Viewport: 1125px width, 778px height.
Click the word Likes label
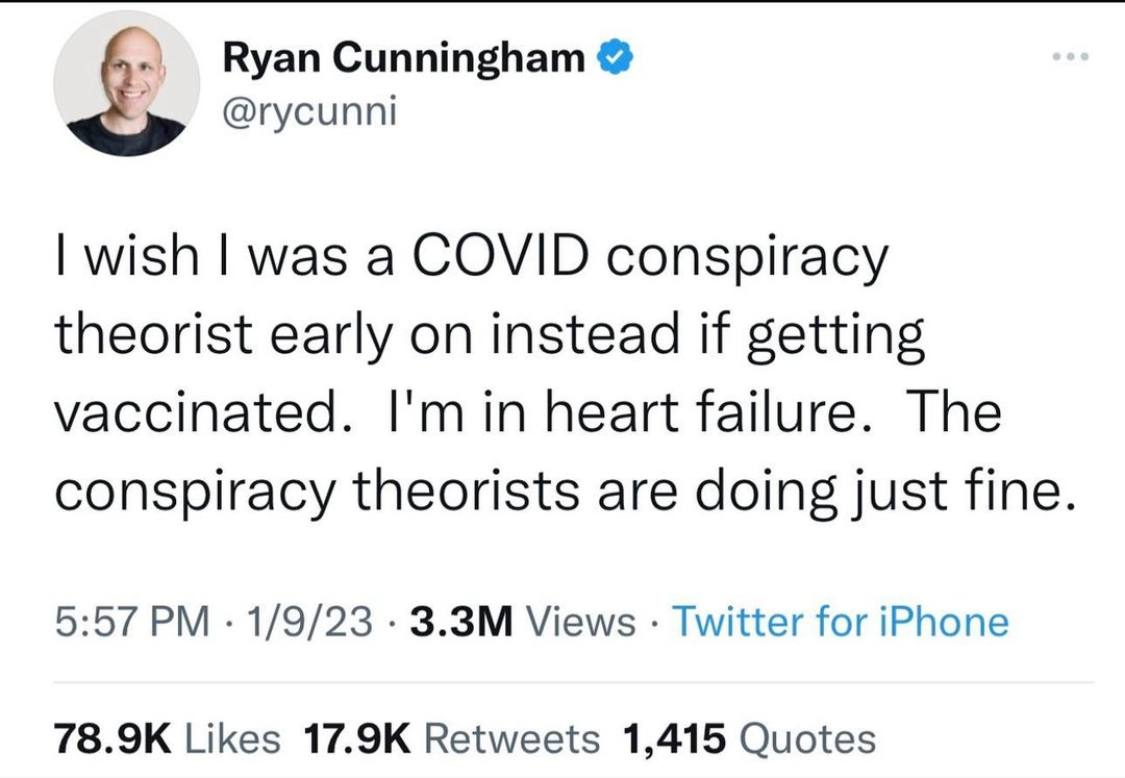pos(233,738)
